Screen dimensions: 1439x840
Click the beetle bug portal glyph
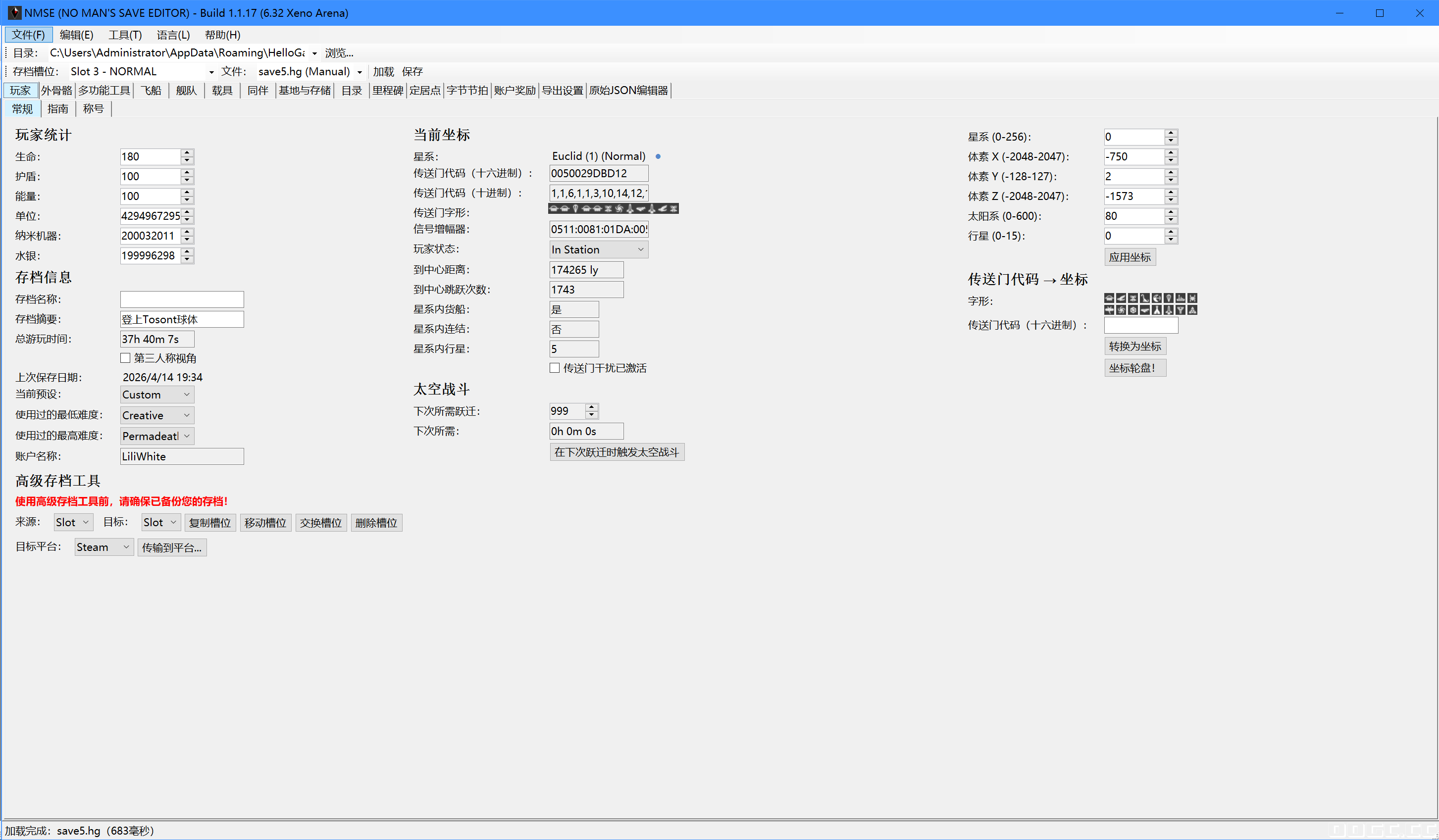point(1192,298)
